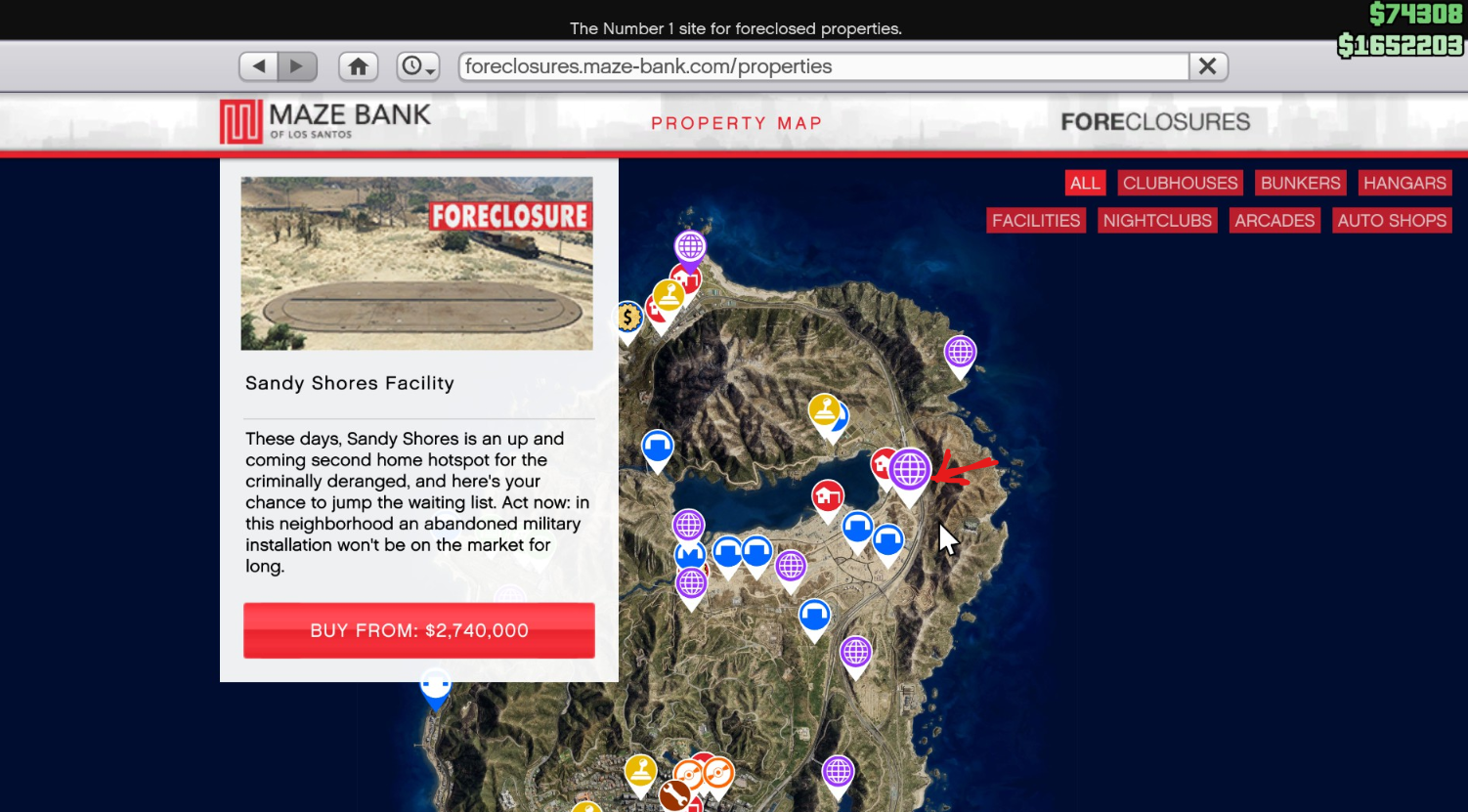Viewport: 1468px width, 812px height.
Task: Filter the map by Arcades
Action: [1274, 221]
